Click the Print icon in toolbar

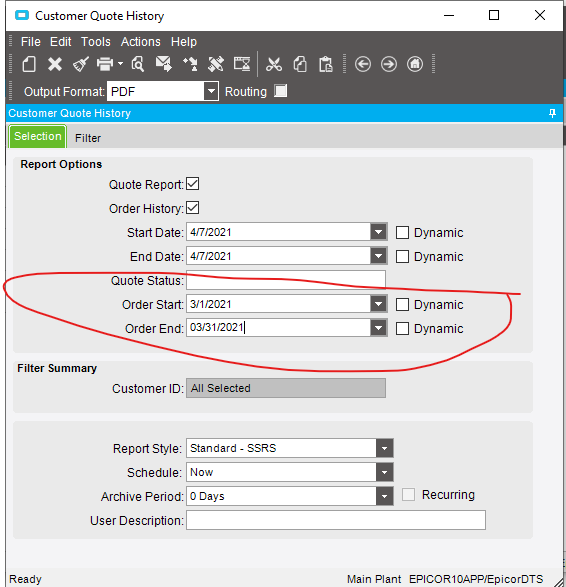[105, 64]
